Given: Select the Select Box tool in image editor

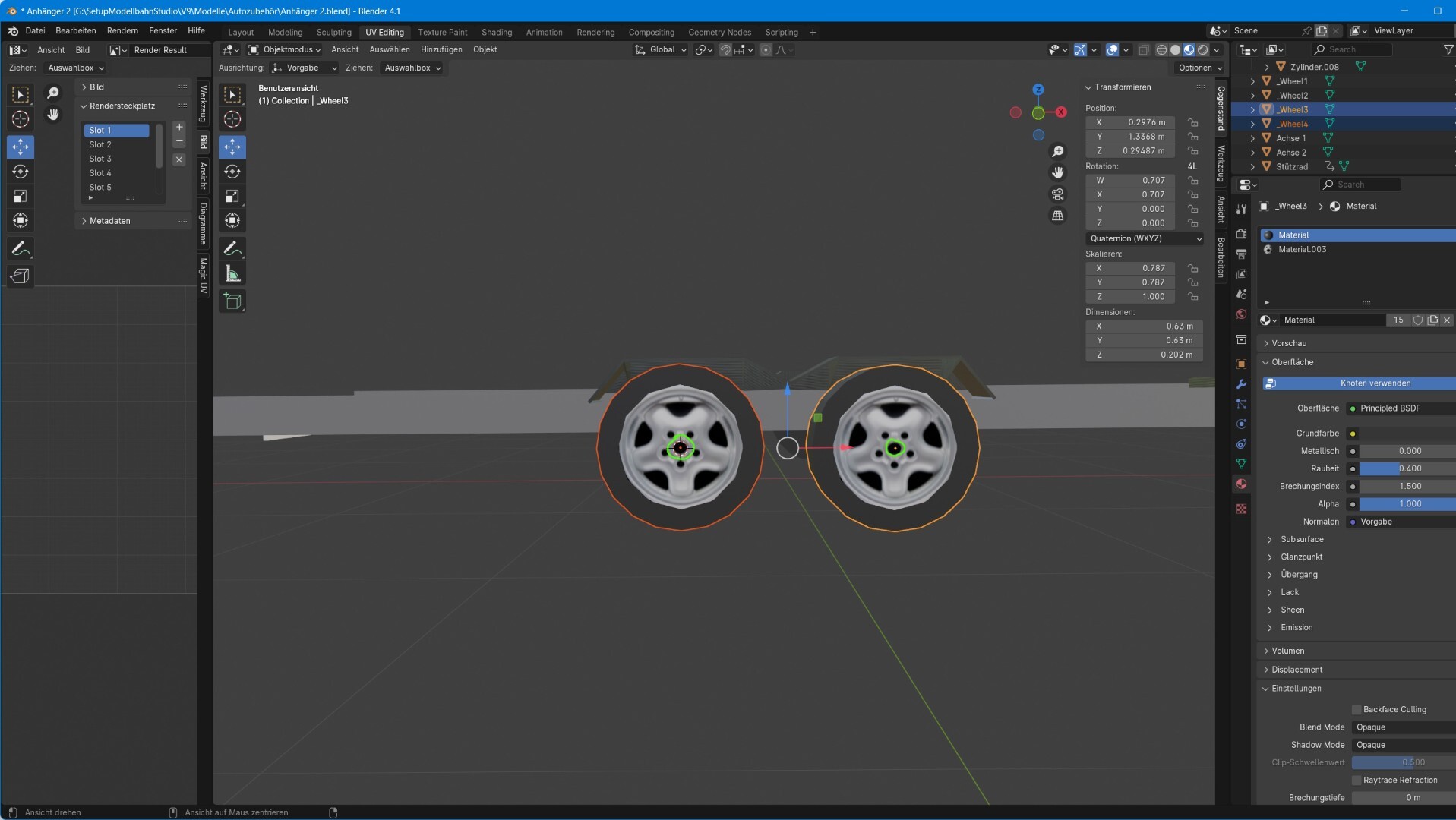Looking at the screenshot, I should (21, 94).
